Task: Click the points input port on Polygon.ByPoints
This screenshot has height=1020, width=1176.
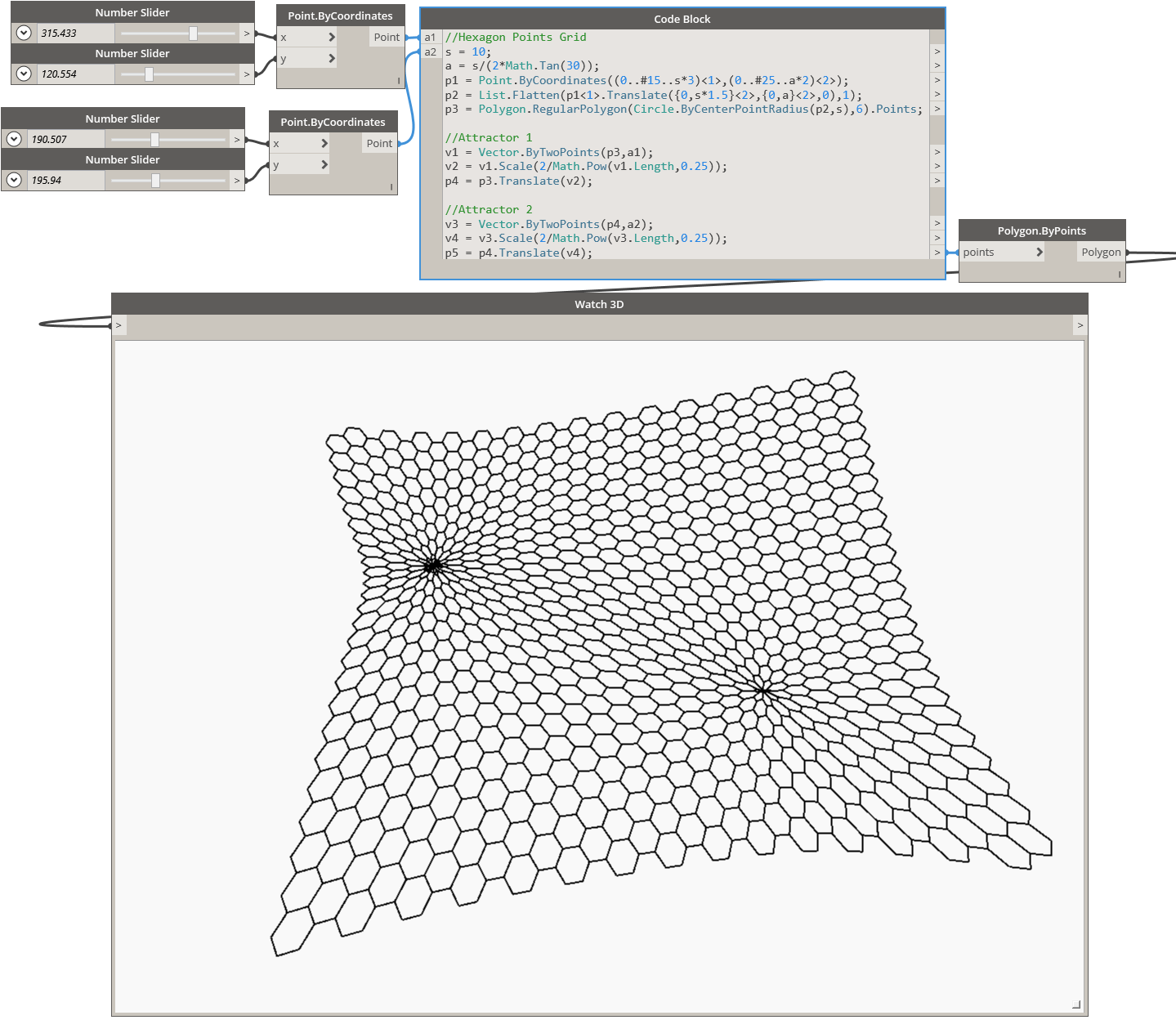Action: 1039,252
